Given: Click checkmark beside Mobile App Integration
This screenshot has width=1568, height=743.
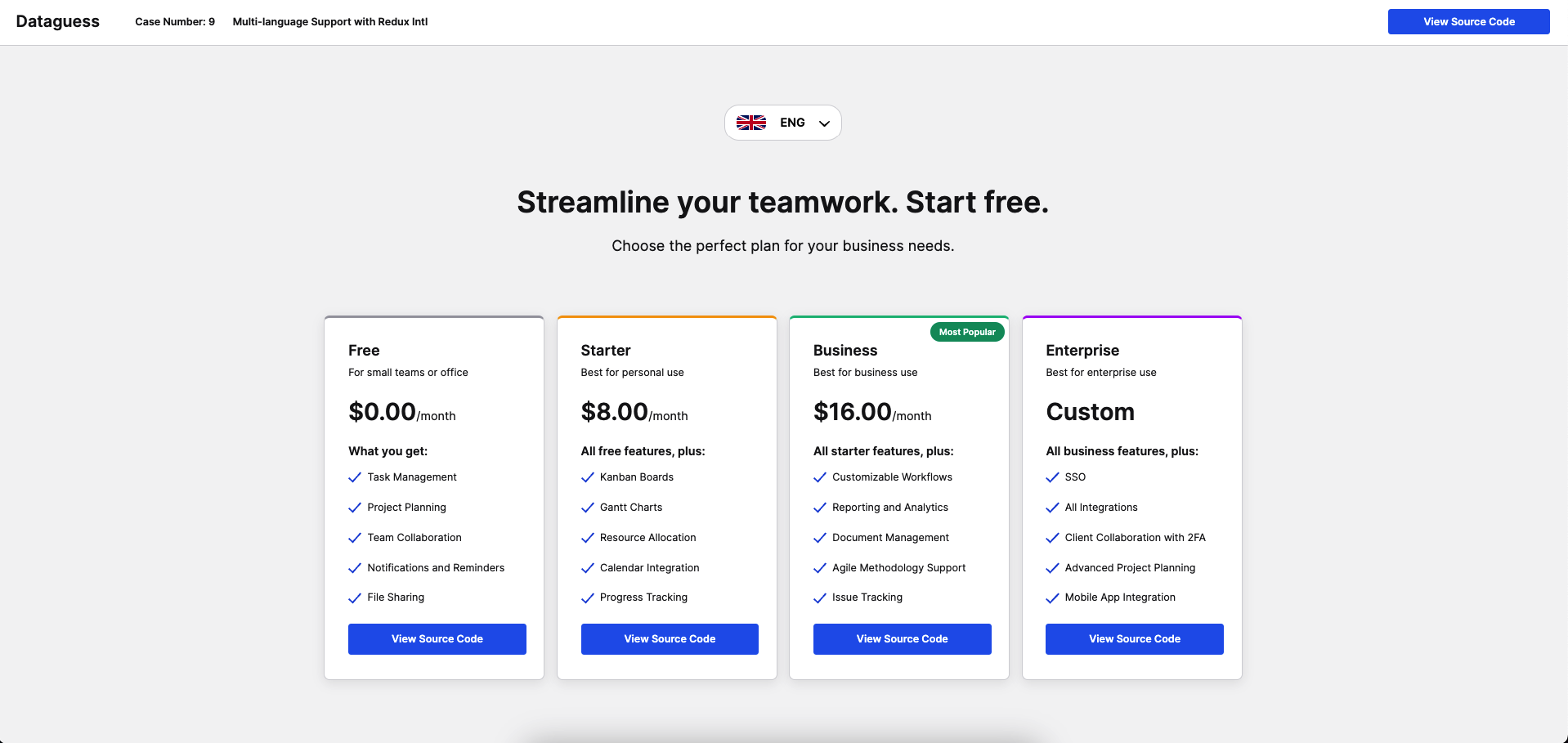Looking at the screenshot, I should coord(1052,598).
